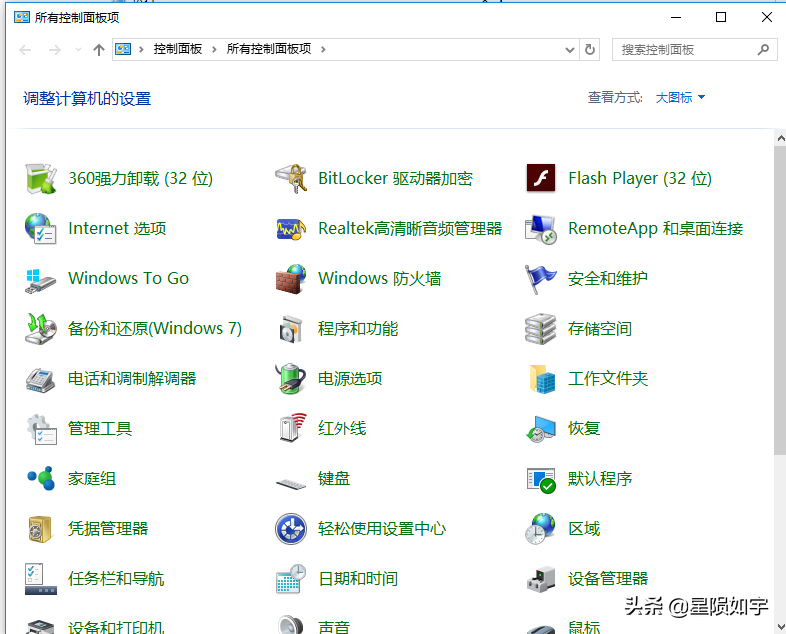Open the BitLocker drive encryption icon

pos(291,178)
